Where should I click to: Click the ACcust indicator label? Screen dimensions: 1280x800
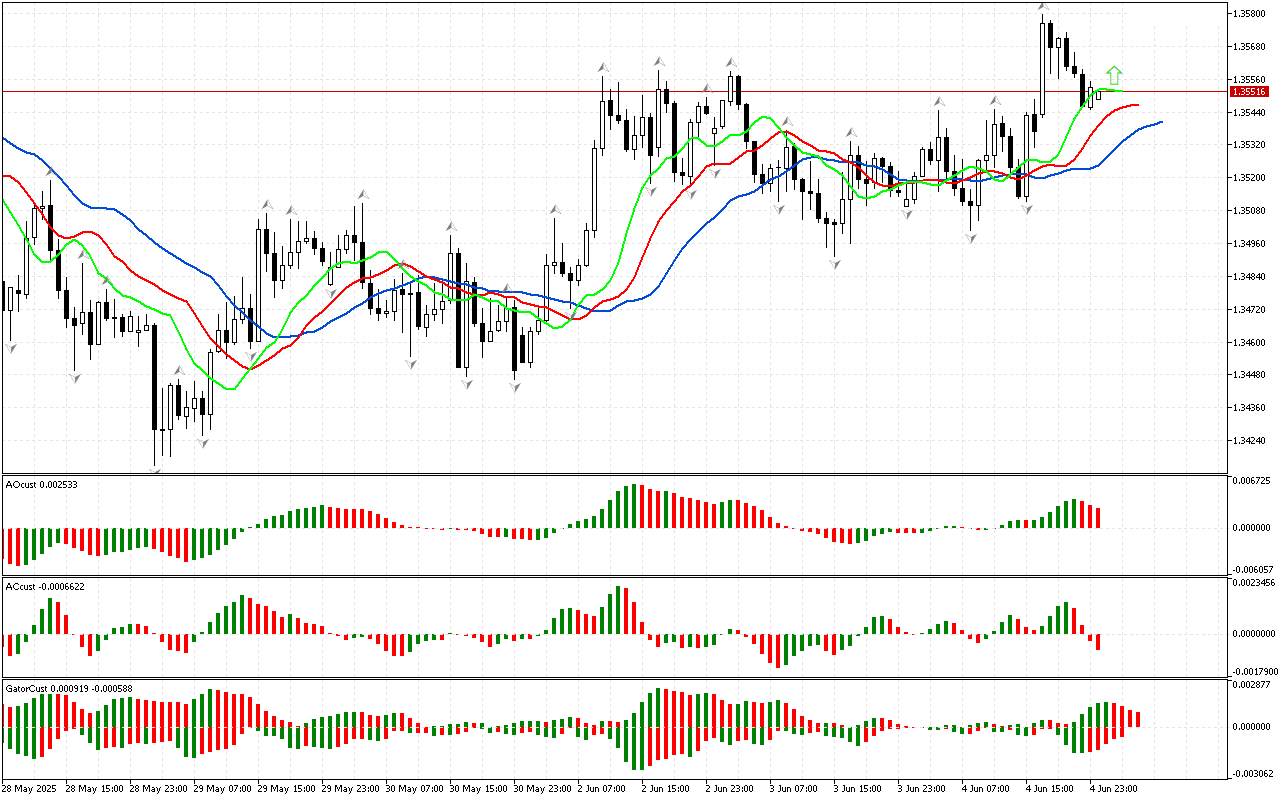(44, 586)
